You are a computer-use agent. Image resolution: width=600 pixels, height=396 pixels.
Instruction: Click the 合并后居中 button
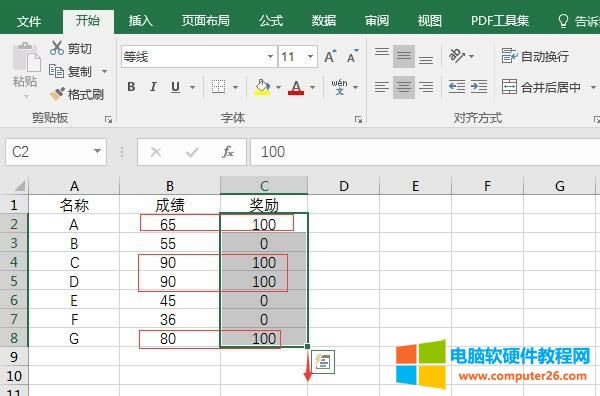point(542,87)
